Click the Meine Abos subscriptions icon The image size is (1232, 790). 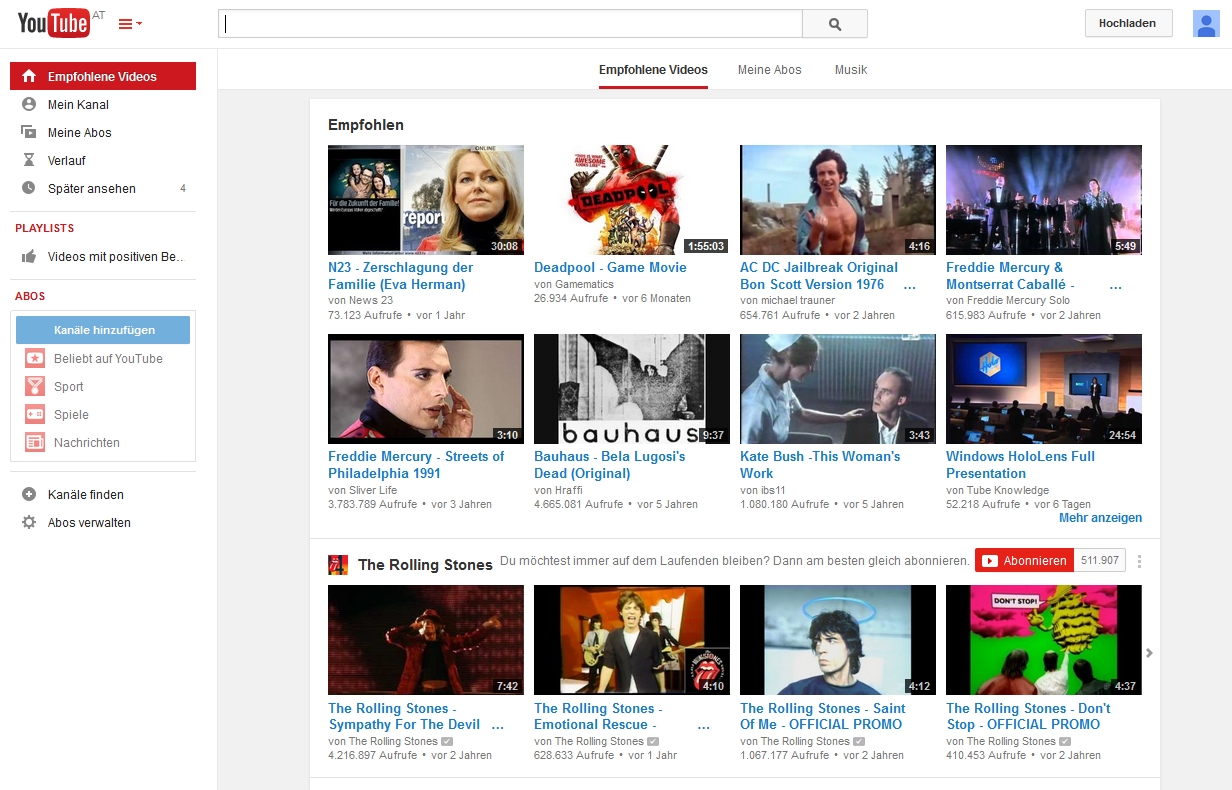pyautogui.click(x=29, y=132)
